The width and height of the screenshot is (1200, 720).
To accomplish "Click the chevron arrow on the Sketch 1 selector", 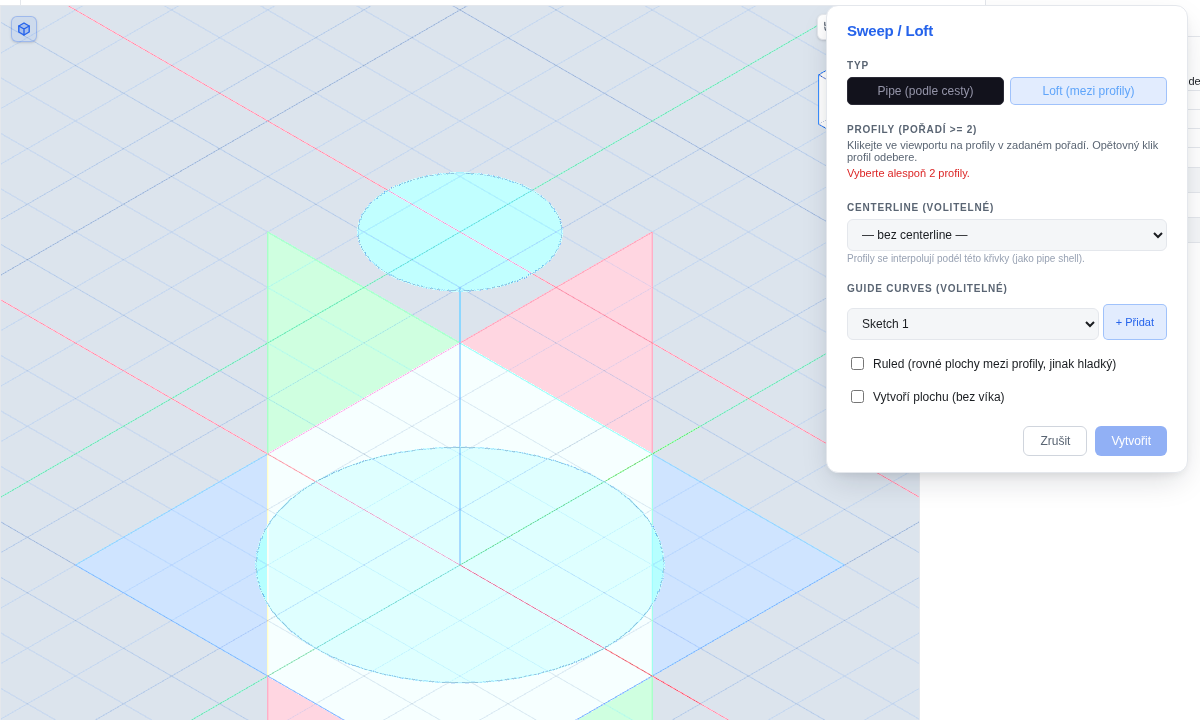I will point(1085,324).
